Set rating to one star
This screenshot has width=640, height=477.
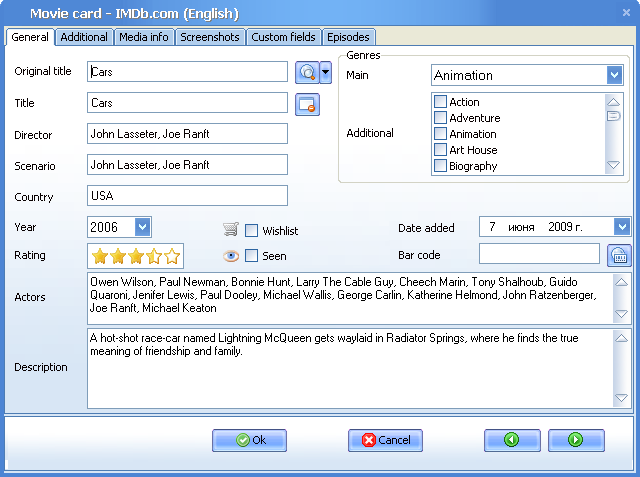100,256
